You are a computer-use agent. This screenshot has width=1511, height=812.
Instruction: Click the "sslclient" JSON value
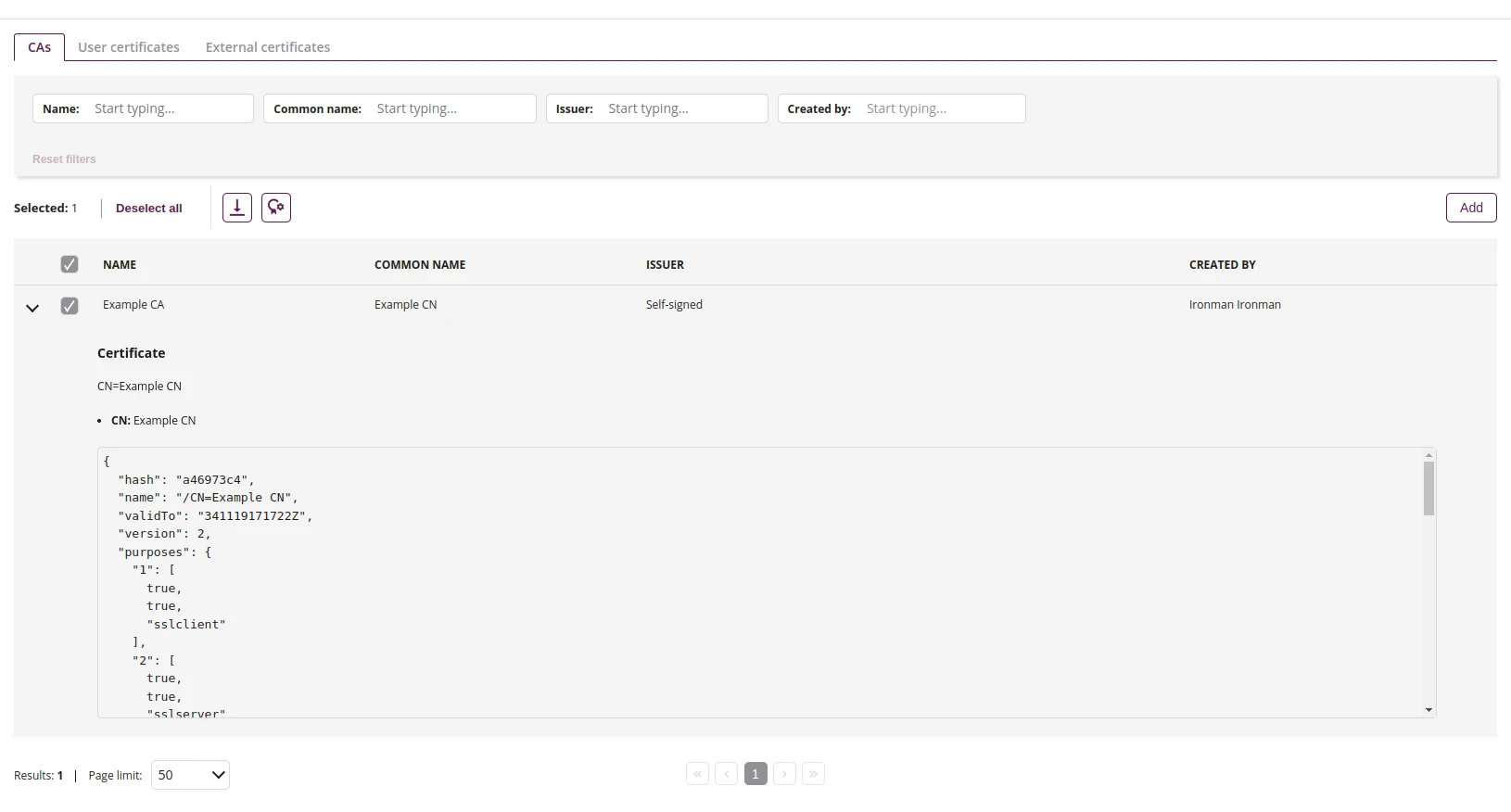point(186,625)
